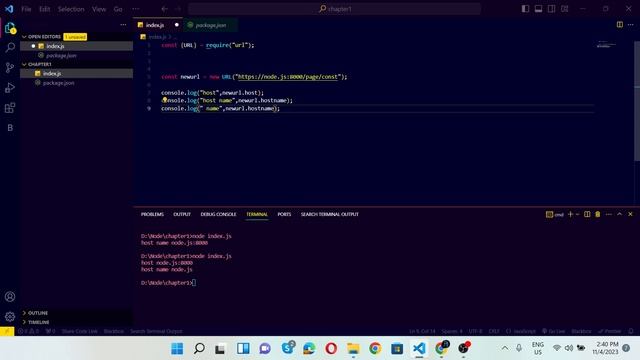Viewport: 640px width, 360px height.
Task: Split the editor to the right
Action: point(620,24)
